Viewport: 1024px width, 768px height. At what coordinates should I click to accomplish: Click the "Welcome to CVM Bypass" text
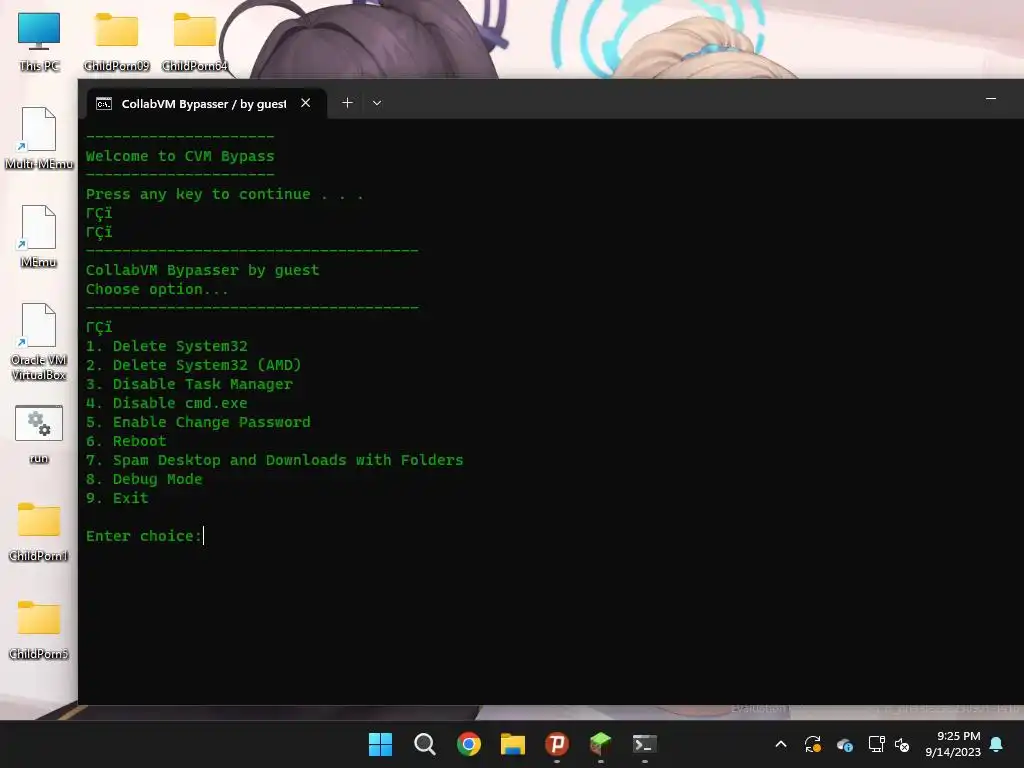pos(180,156)
